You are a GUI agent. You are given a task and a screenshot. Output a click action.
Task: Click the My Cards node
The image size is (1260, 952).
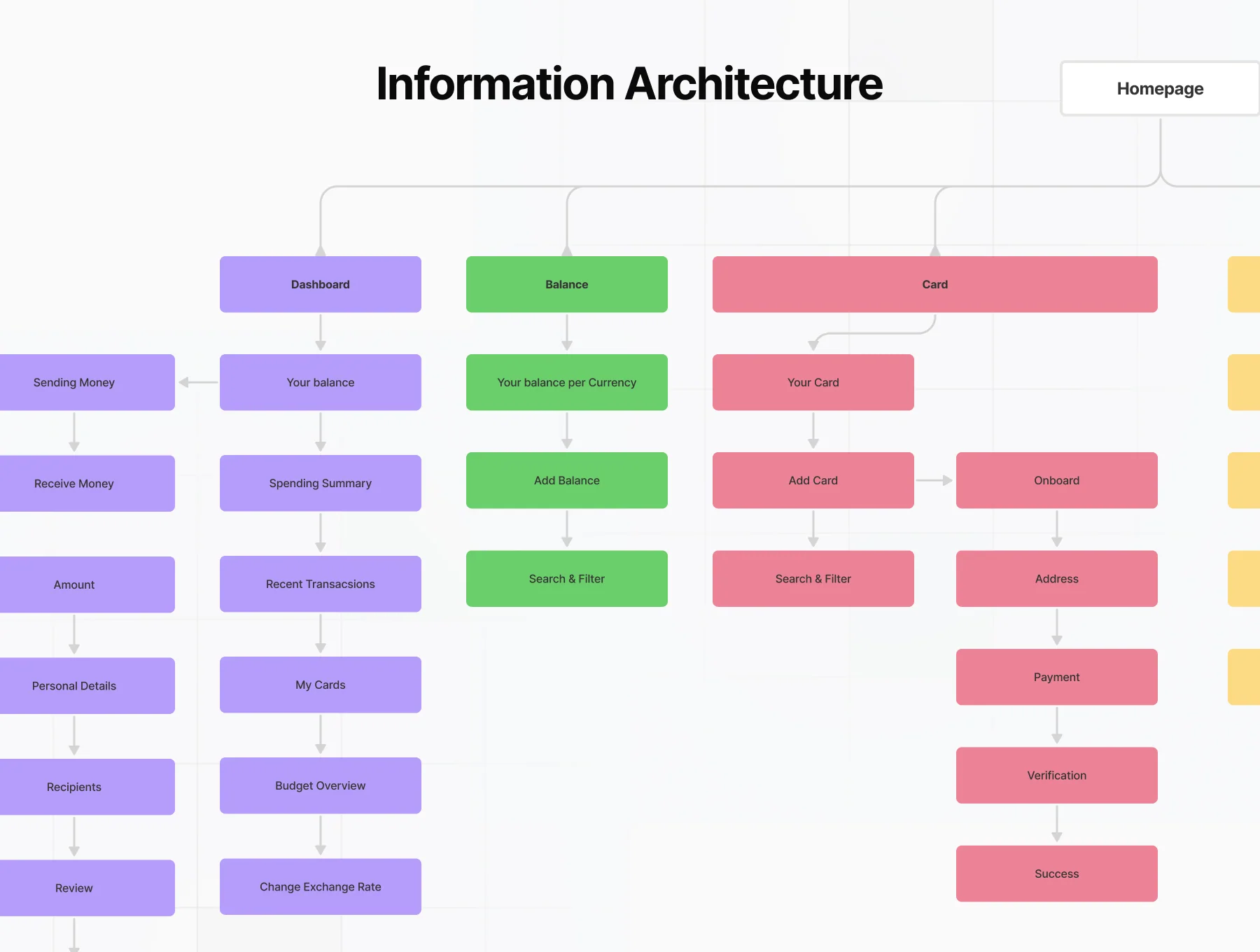click(321, 685)
